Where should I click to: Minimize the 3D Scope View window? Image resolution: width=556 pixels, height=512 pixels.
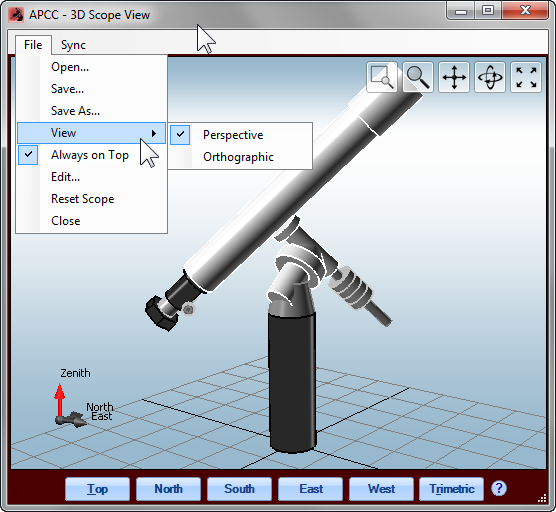[x=461, y=11]
